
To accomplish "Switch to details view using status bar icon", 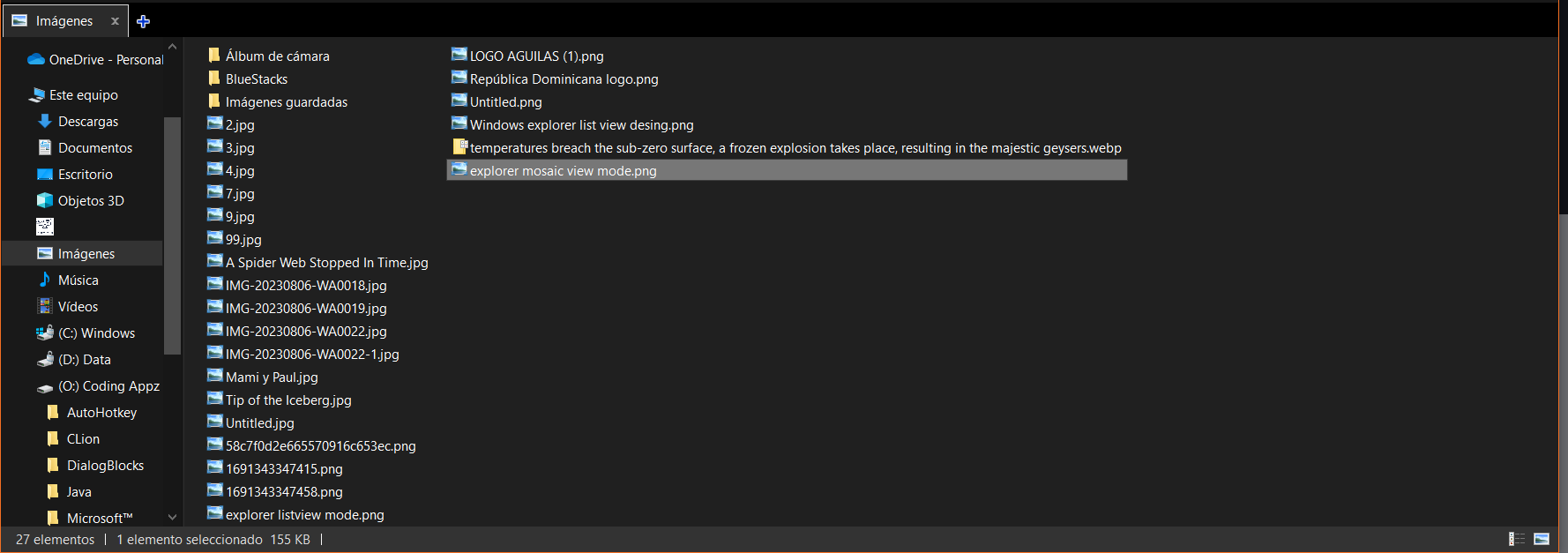I will coord(1517,538).
